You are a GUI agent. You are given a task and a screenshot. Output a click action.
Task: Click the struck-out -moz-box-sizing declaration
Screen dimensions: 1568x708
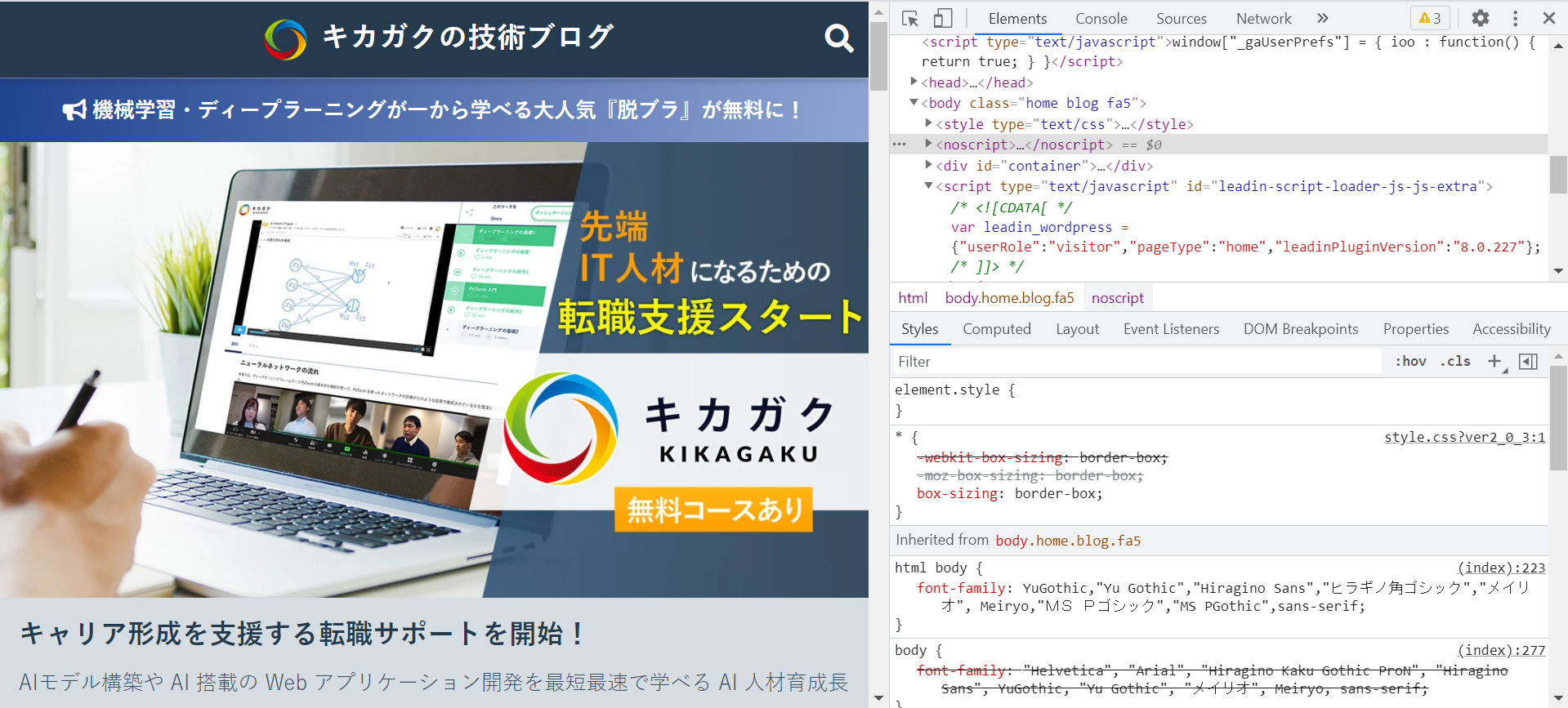1030,476
